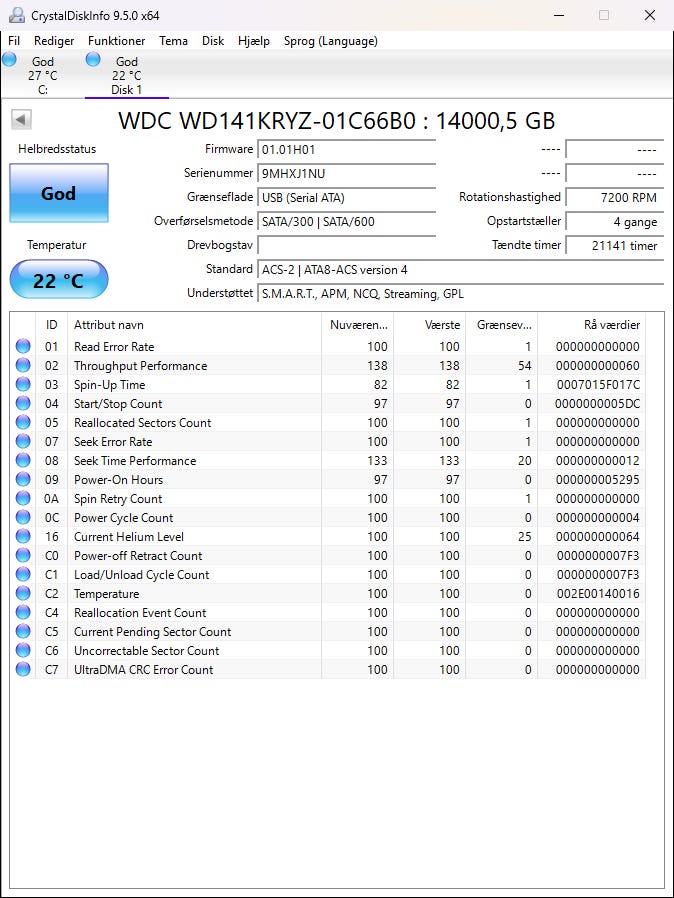The height and width of the screenshot is (898, 674).
Task: Close the CrystalDiskInfo window
Action: coord(650,15)
